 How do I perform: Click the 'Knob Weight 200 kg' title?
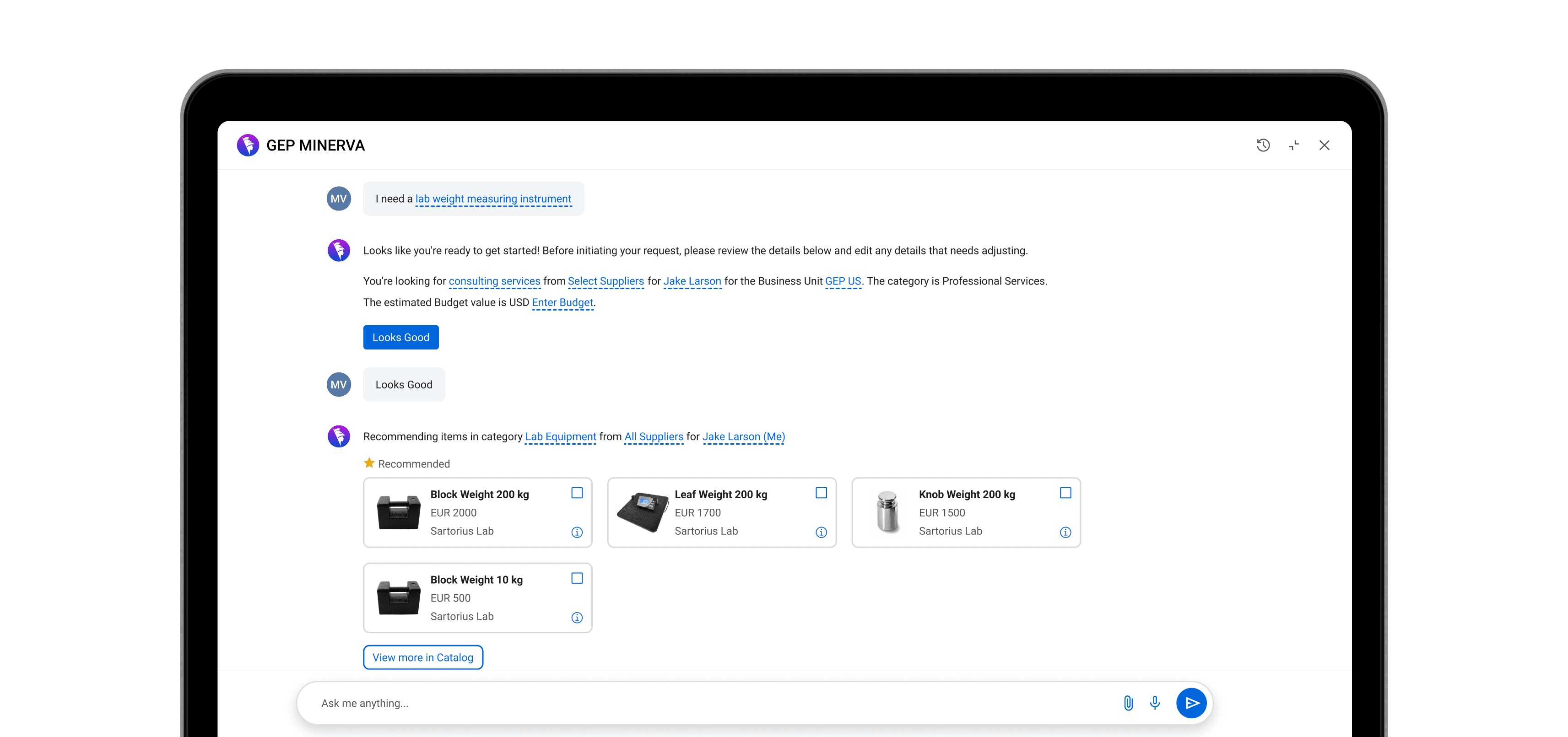click(x=967, y=494)
